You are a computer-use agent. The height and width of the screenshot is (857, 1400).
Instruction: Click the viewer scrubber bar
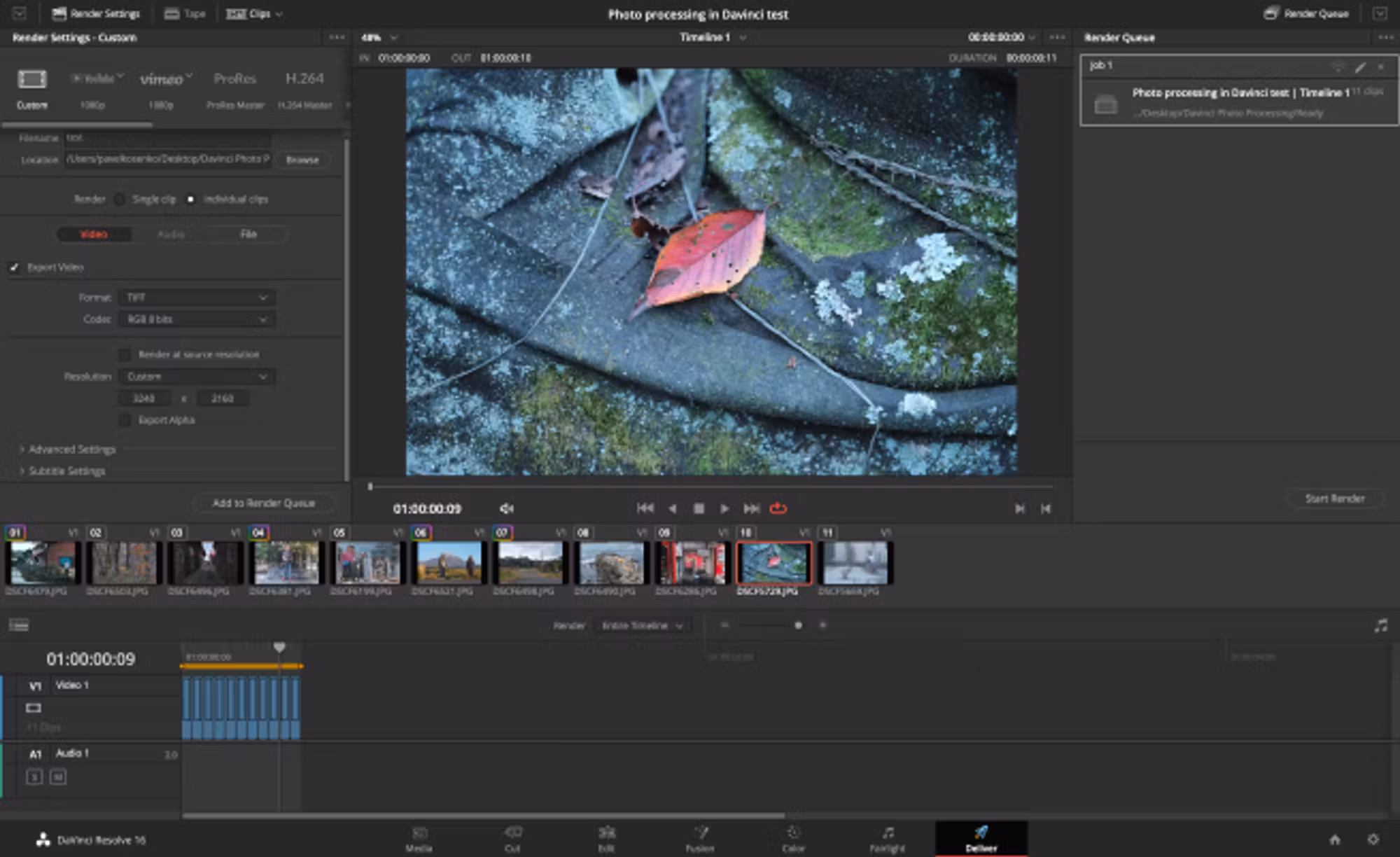[710, 486]
